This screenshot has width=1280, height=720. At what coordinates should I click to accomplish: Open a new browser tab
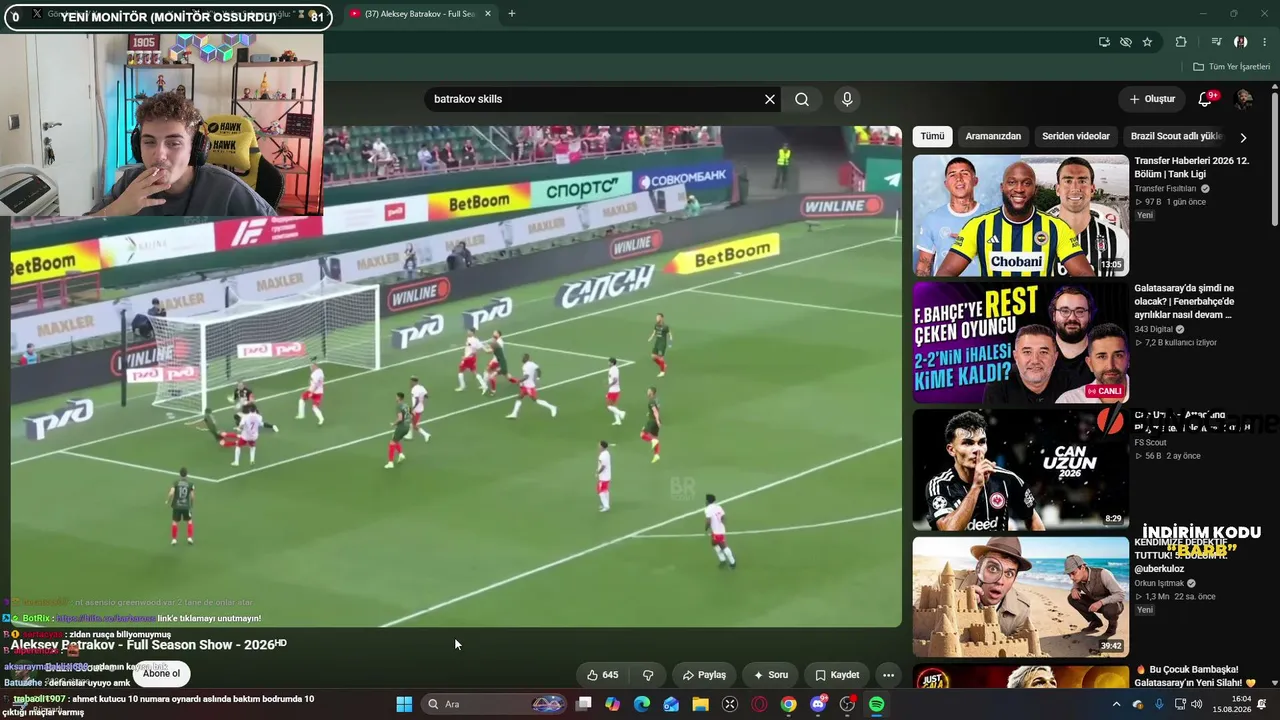click(511, 14)
